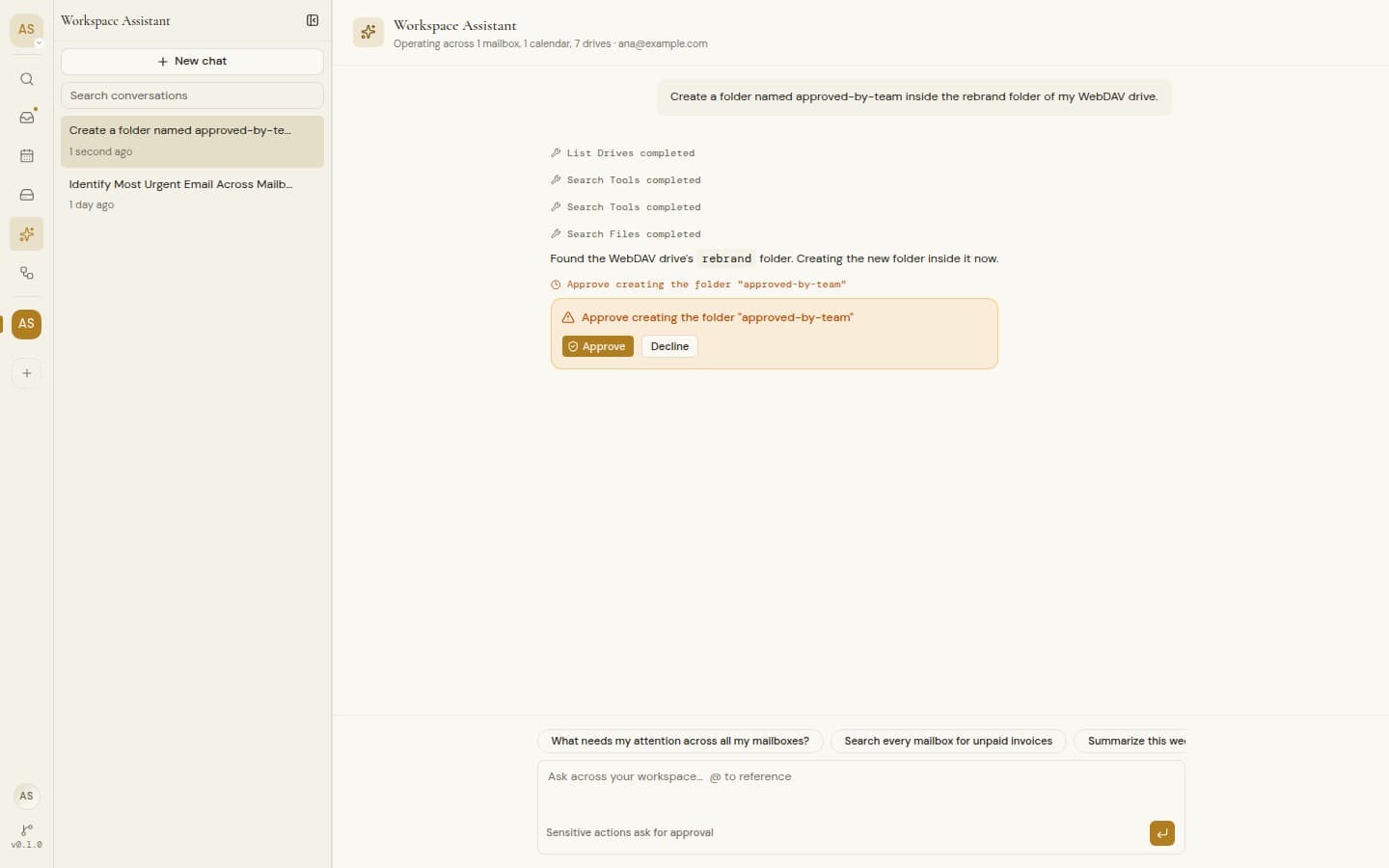Click the 'Operating across 1 mailbox' subtitle
This screenshot has width=1389, height=868.
point(550,43)
